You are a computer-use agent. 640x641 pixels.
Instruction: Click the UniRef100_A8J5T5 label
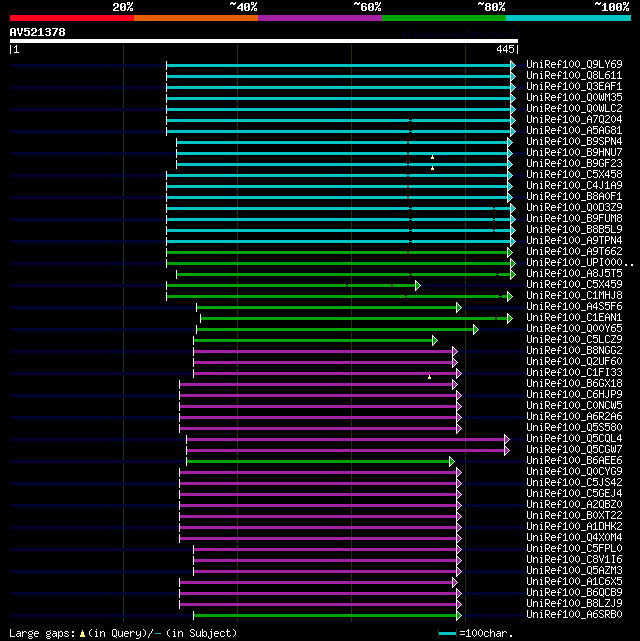(x=574, y=274)
